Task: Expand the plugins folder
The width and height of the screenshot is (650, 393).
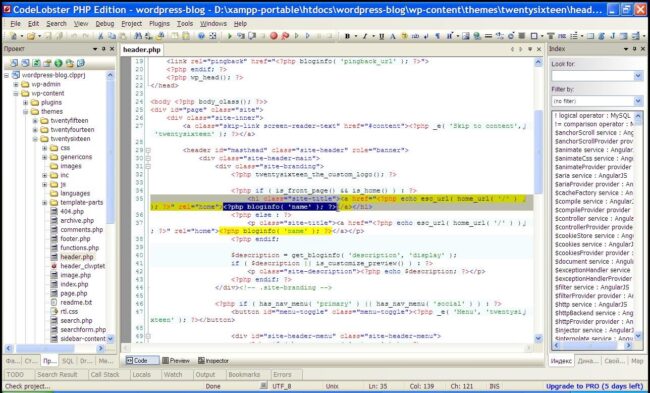Action: pos(25,103)
